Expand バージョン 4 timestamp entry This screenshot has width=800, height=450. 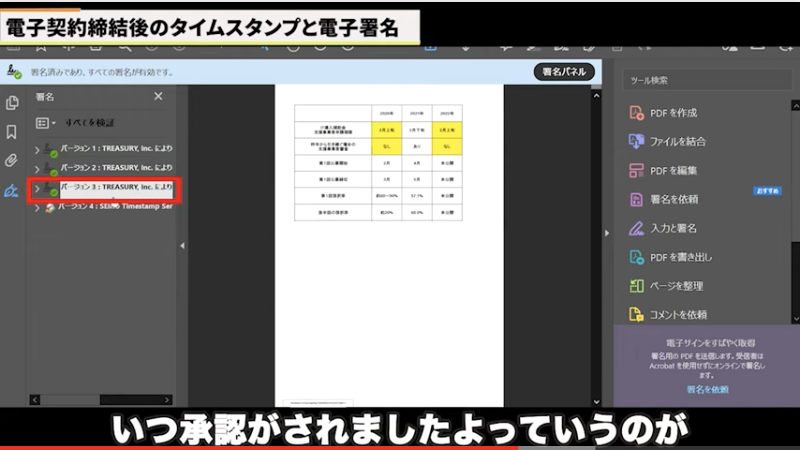pyautogui.click(x=37, y=207)
